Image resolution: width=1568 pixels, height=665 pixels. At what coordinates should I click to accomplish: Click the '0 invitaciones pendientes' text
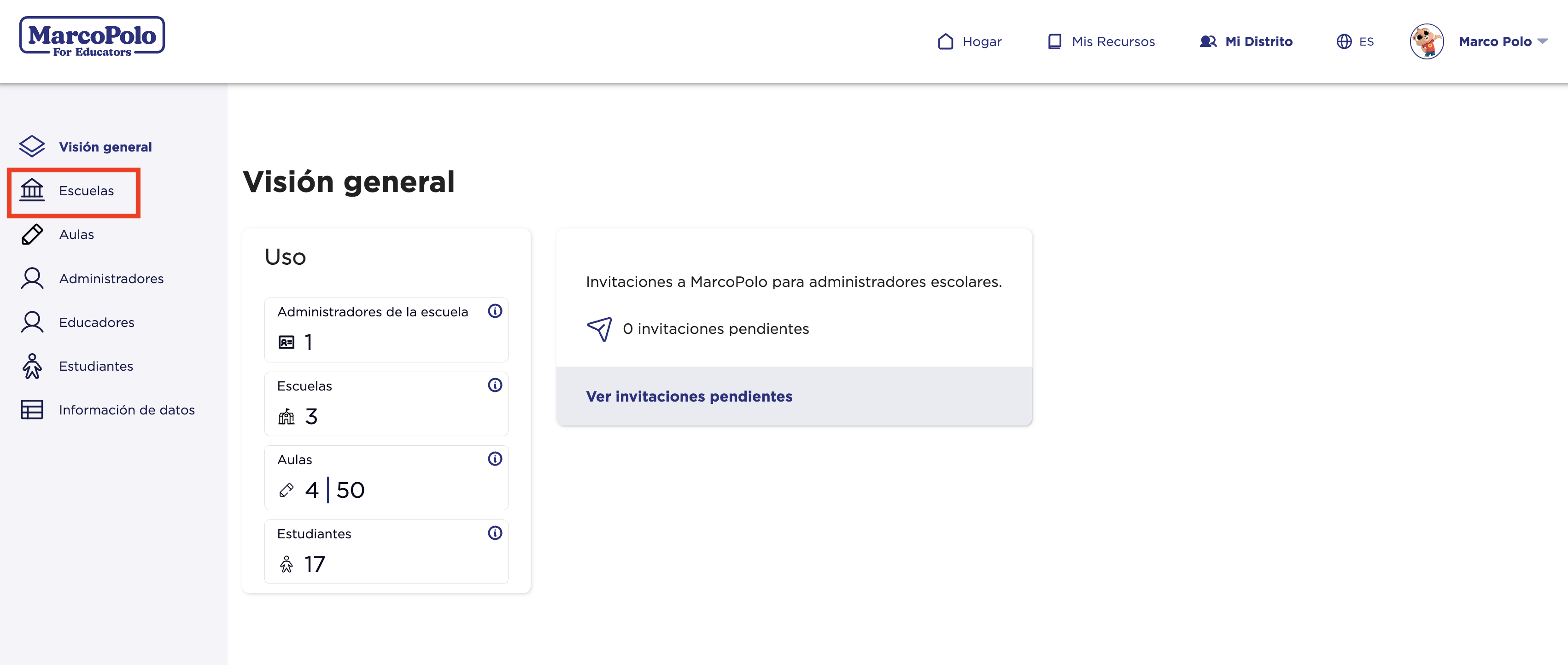[x=716, y=328]
